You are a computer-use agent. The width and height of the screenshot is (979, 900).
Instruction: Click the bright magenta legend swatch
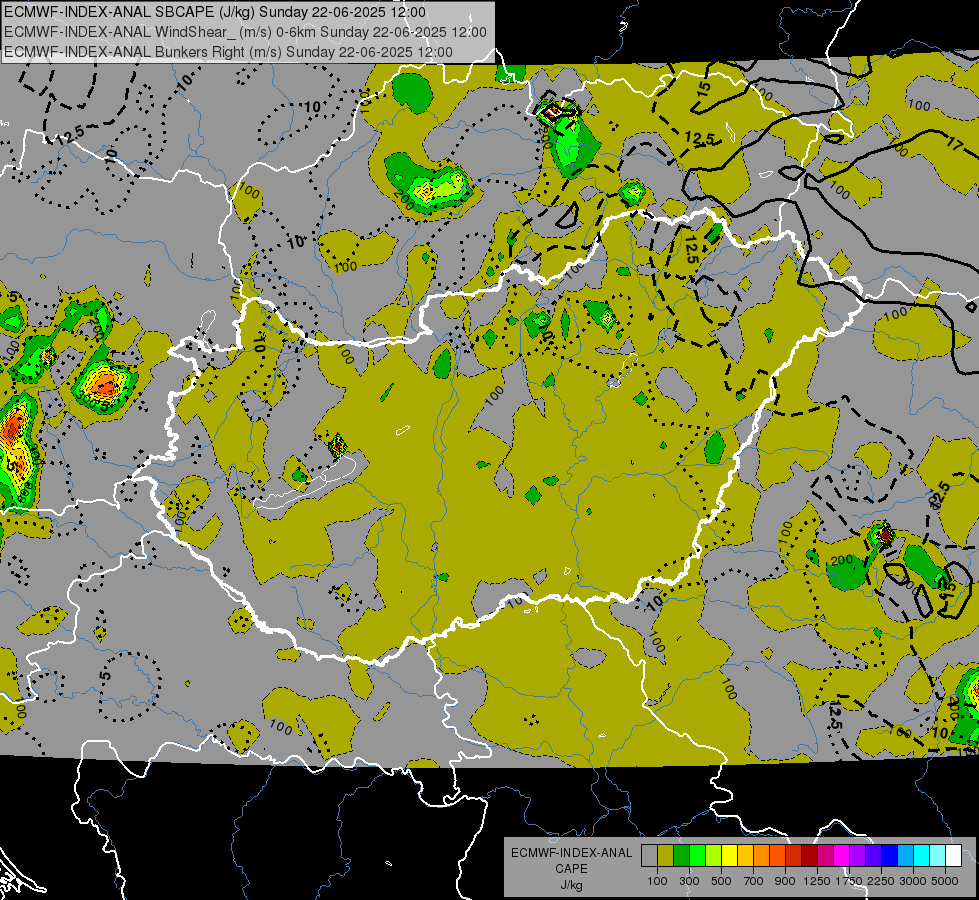[x=842, y=855]
